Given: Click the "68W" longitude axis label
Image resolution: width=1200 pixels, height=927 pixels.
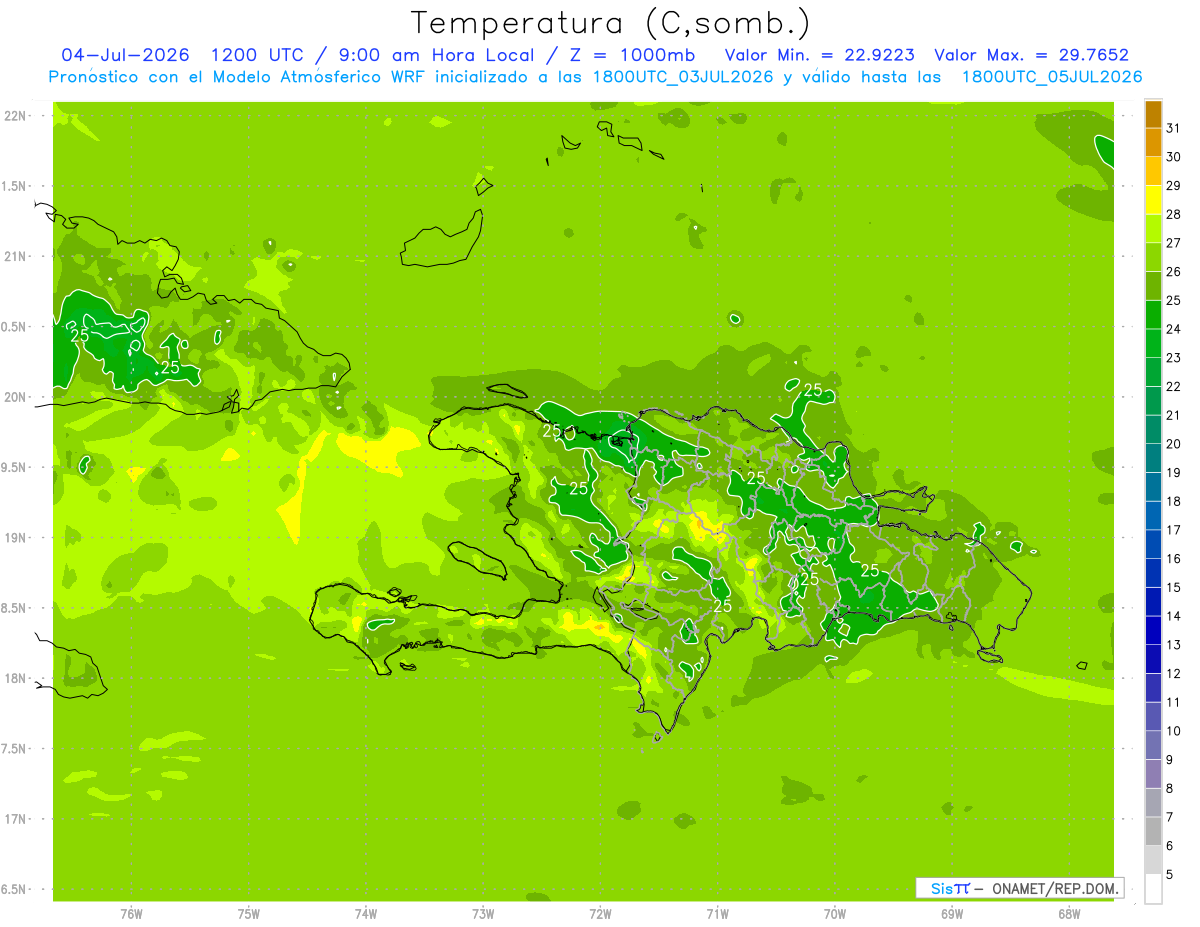Looking at the screenshot, I should (x=1070, y=913).
